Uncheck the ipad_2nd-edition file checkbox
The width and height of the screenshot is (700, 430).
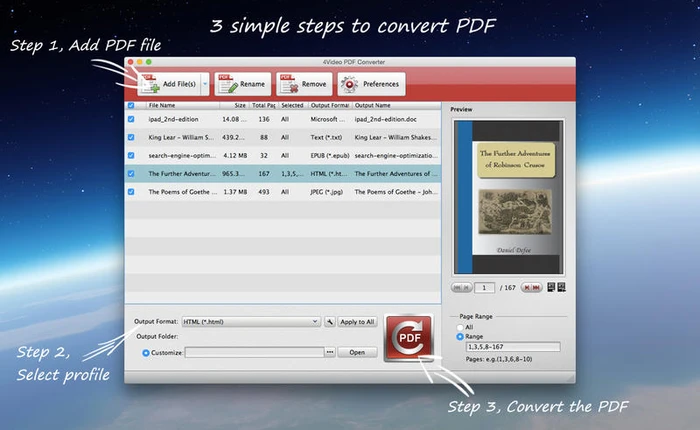pos(131,119)
